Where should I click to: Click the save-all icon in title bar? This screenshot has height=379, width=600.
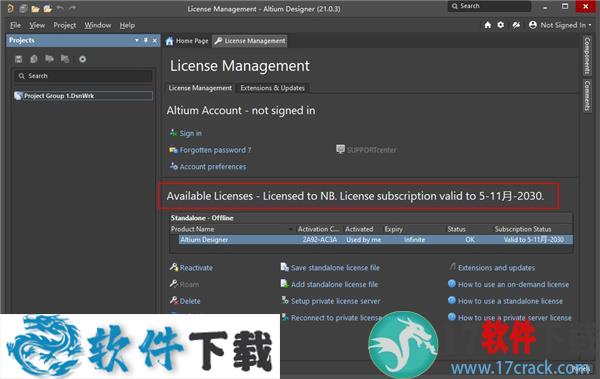coord(23,8)
